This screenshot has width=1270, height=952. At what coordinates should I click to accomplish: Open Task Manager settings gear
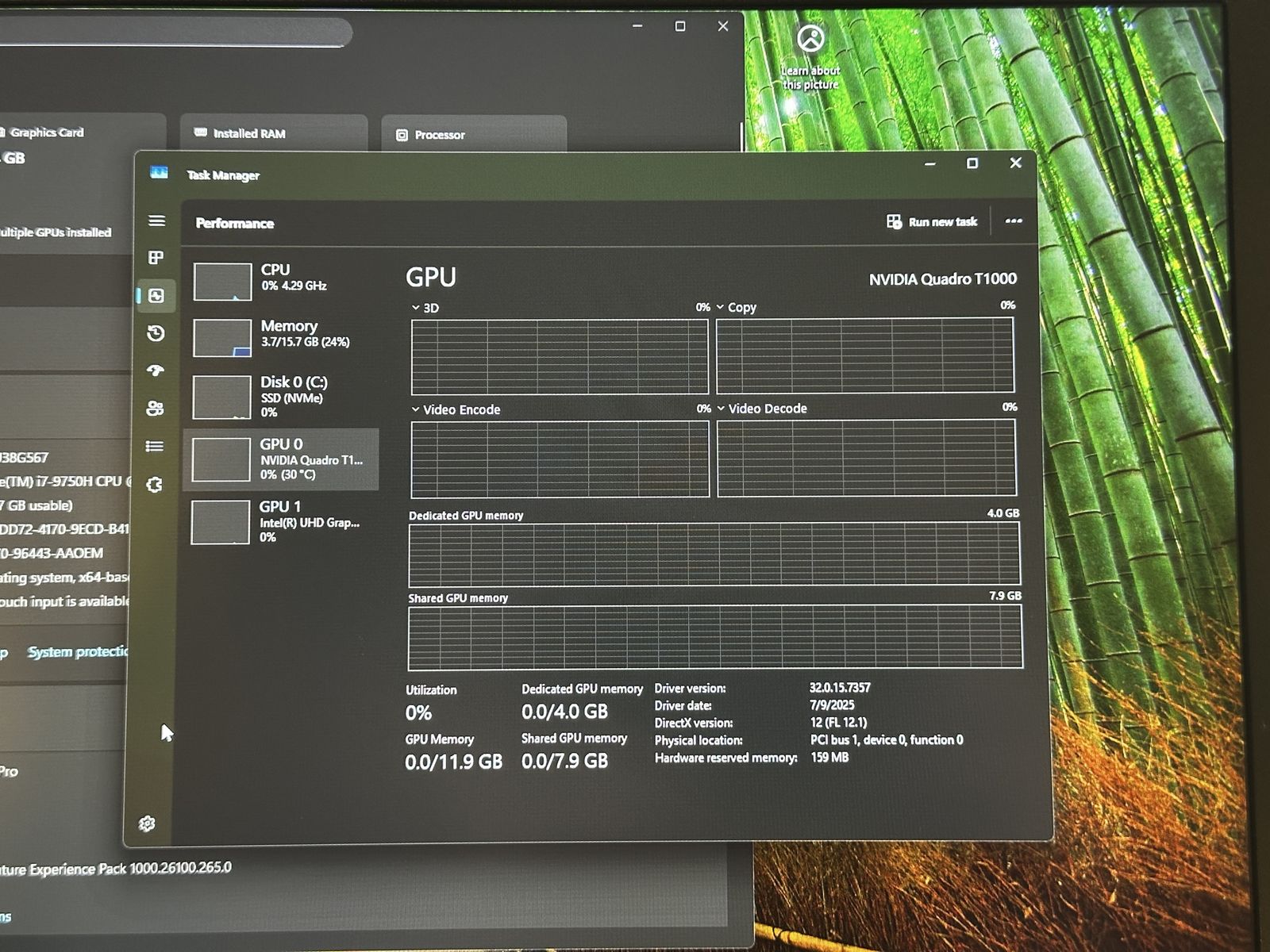pyautogui.click(x=147, y=824)
